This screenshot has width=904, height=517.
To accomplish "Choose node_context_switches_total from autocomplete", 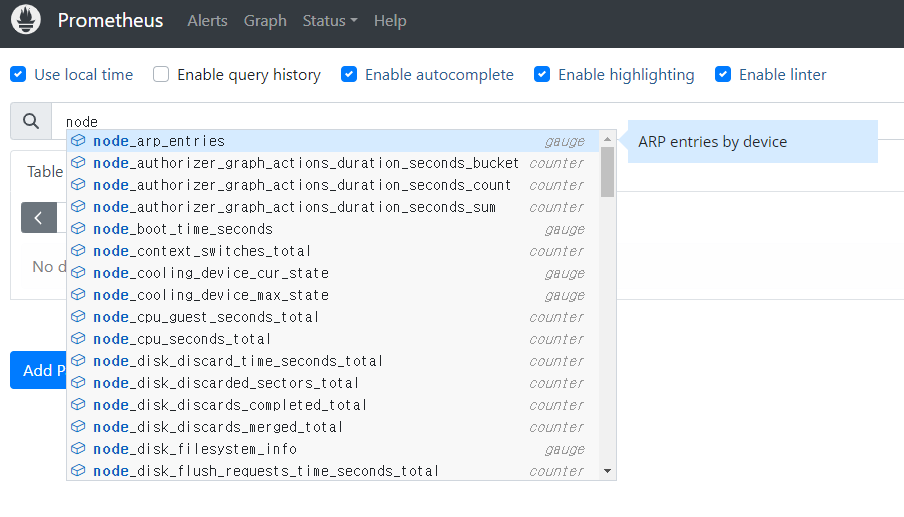I will (x=333, y=251).
